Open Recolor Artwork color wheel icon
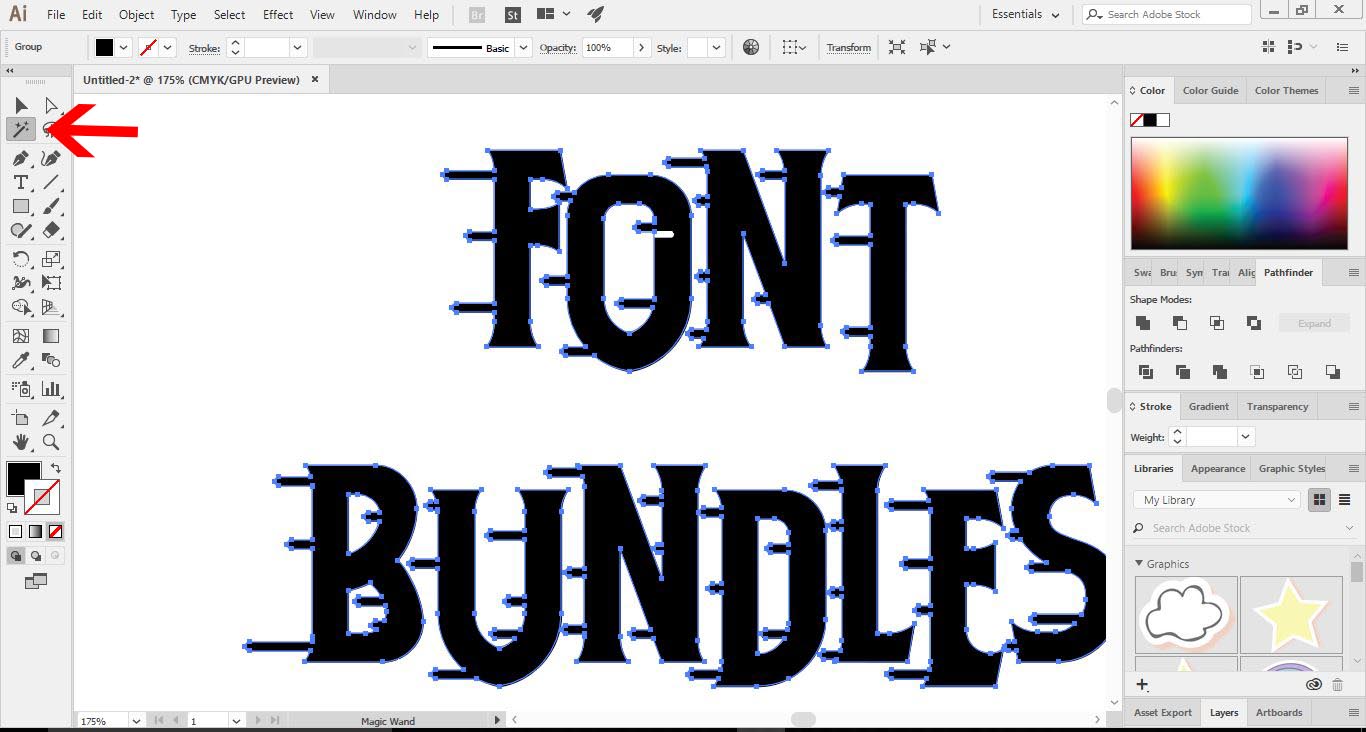 click(x=751, y=47)
